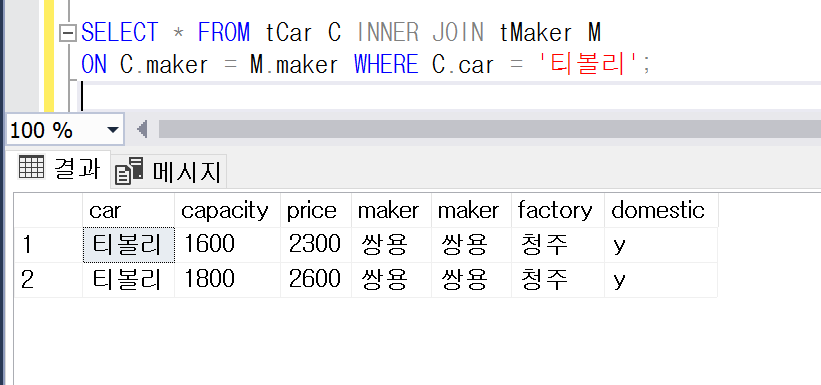Click the messages icon on 메시지 tab
Screen dimensions: 821x385
(x=129, y=171)
